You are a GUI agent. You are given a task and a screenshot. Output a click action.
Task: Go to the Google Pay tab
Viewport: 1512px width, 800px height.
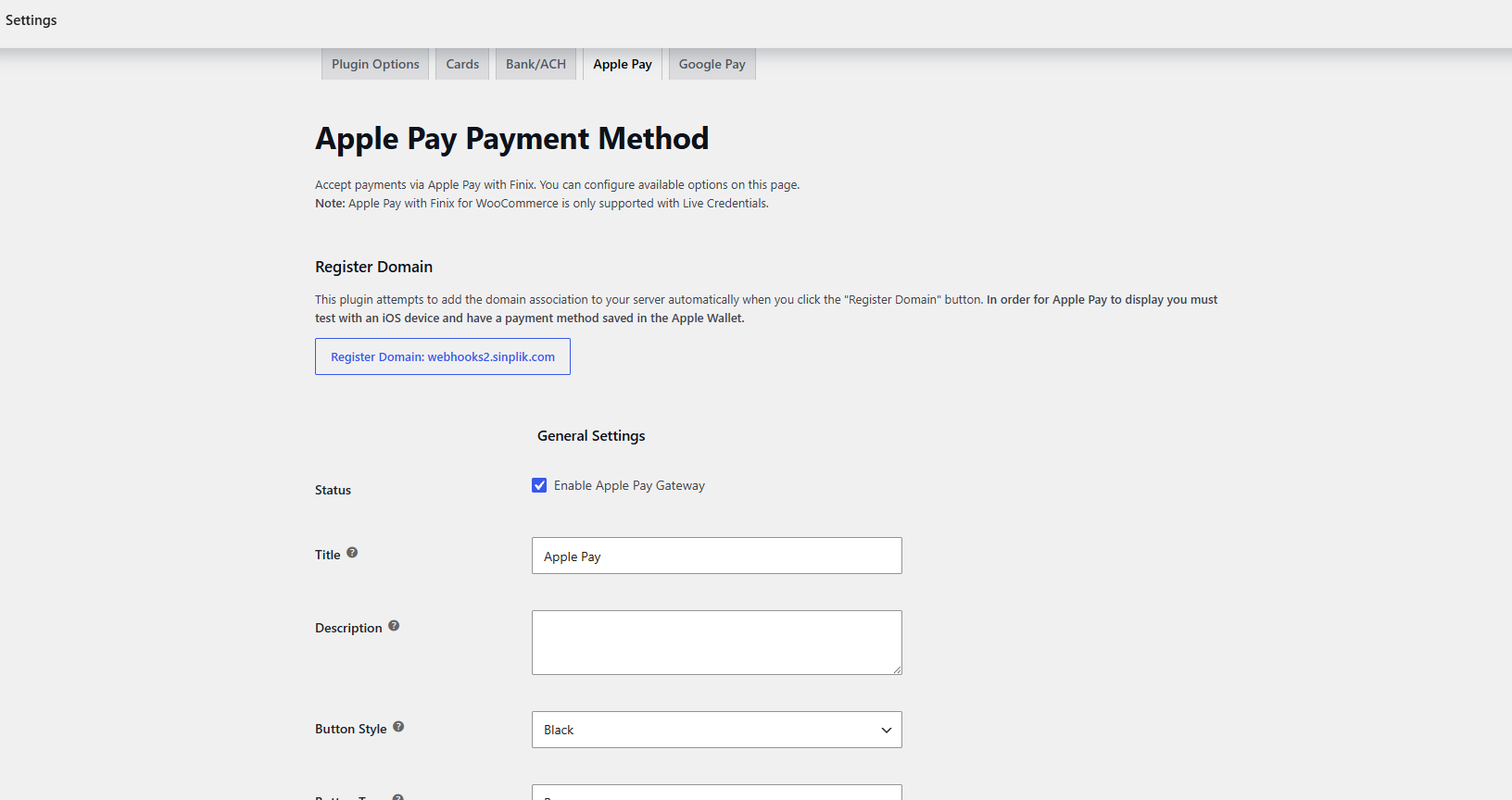click(712, 64)
